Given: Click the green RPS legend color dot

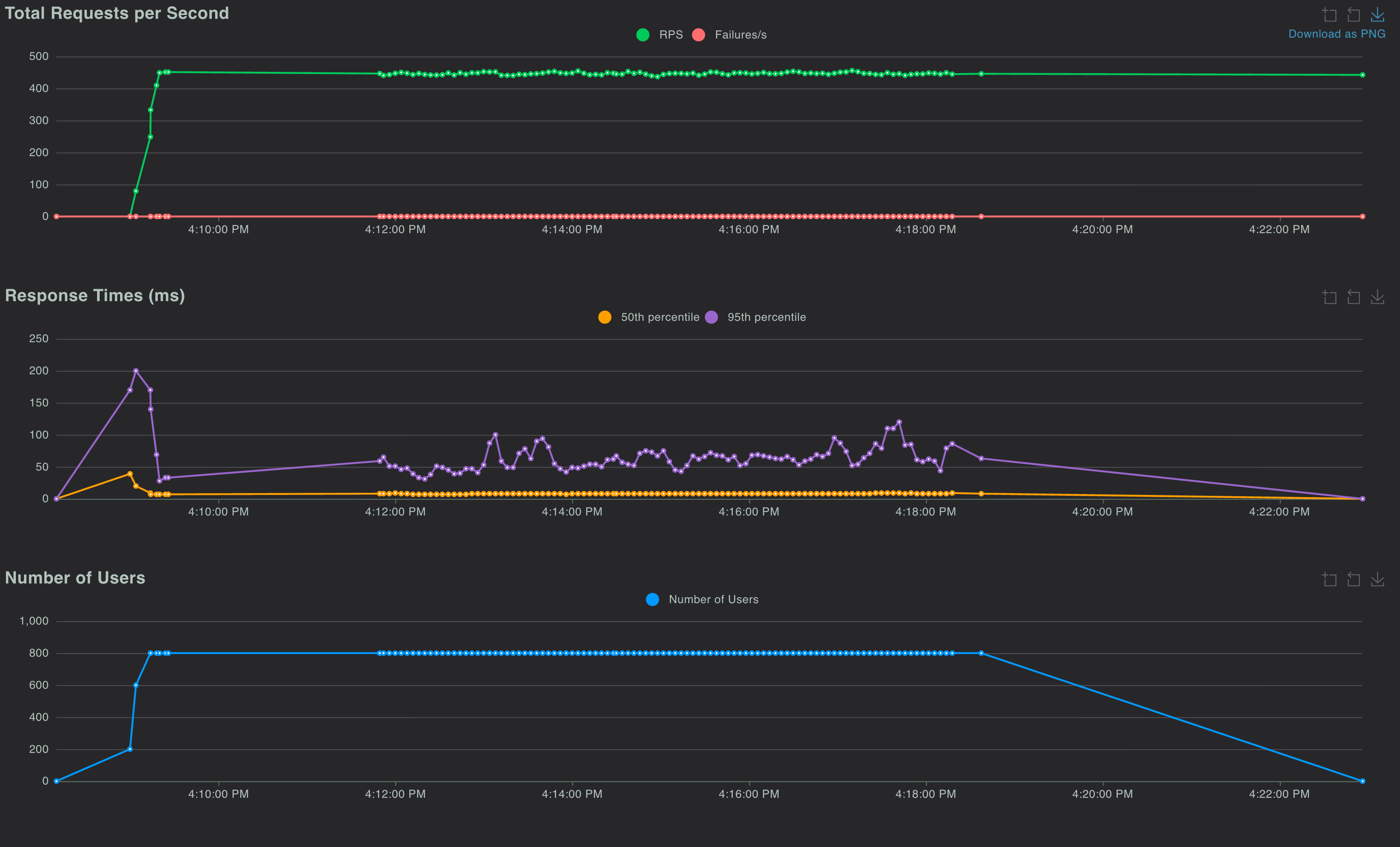Looking at the screenshot, I should point(642,35).
